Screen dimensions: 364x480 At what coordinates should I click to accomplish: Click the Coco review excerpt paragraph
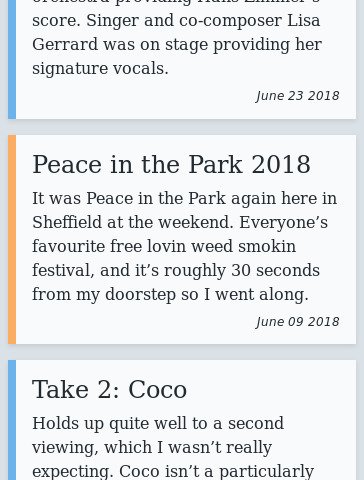(173, 447)
